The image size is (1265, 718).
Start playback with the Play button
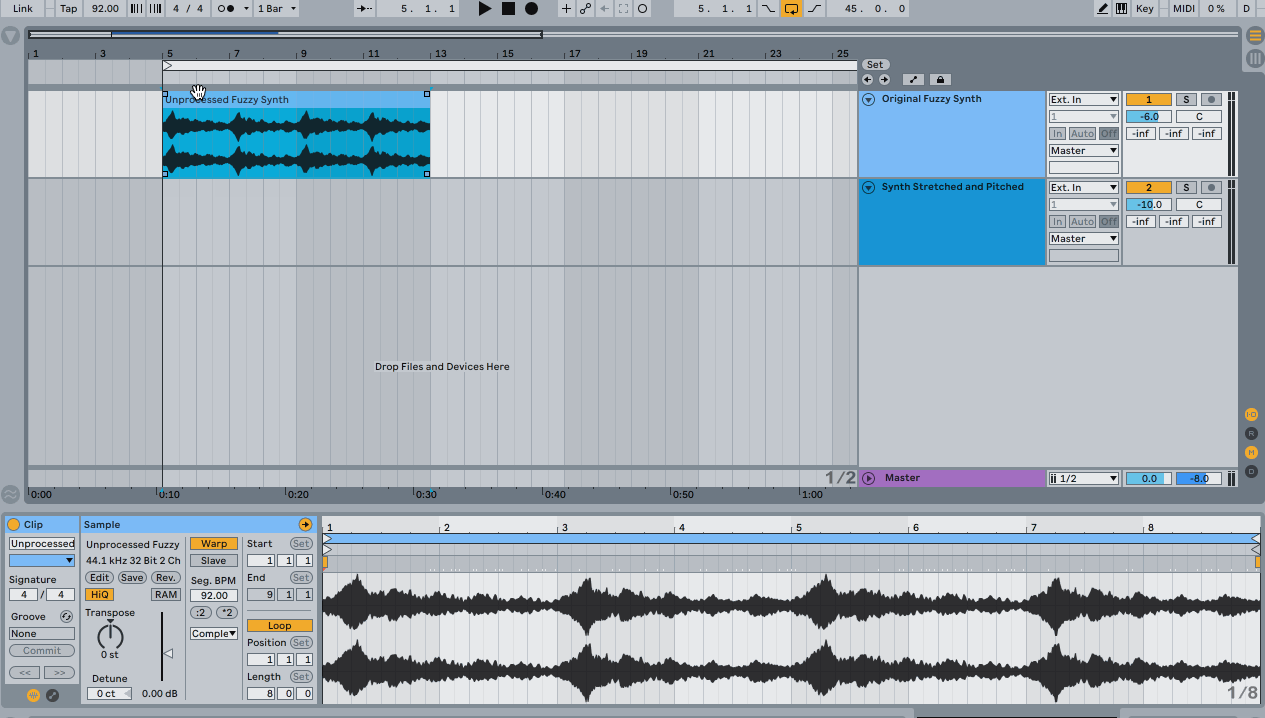(x=485, y=8)
